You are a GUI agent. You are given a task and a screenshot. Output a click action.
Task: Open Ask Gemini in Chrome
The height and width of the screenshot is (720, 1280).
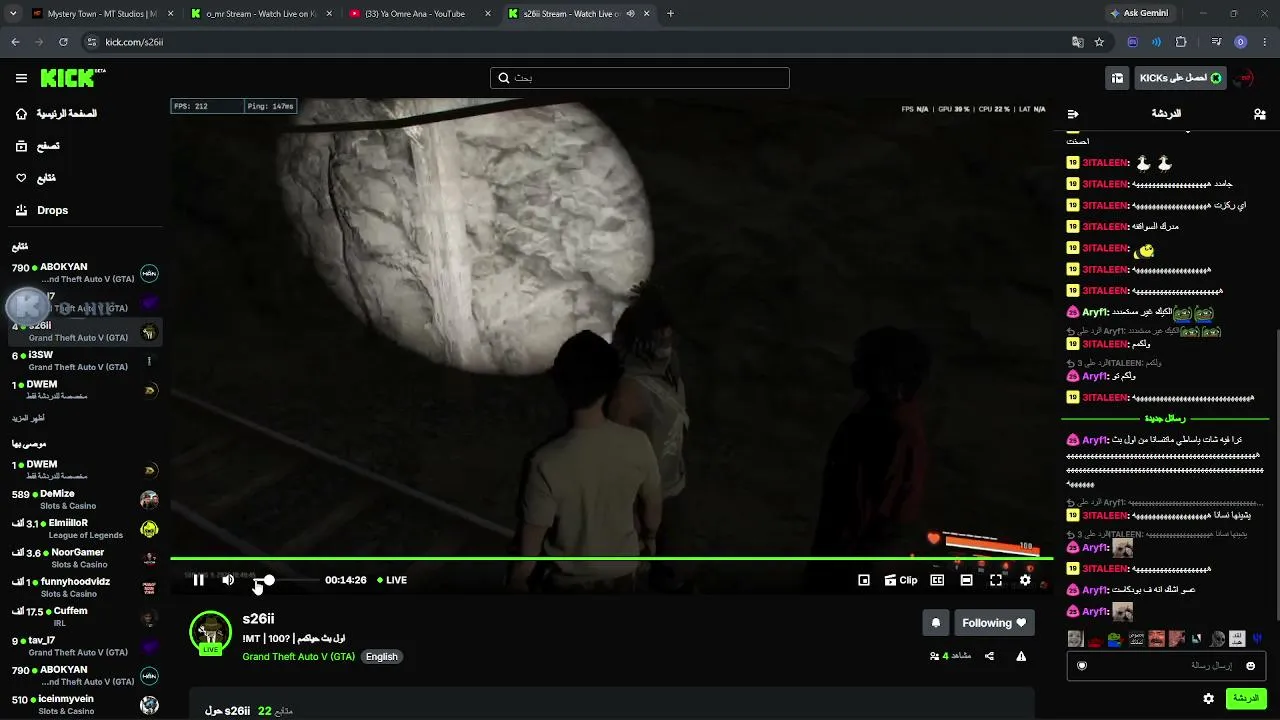[x=1138, y=14]
